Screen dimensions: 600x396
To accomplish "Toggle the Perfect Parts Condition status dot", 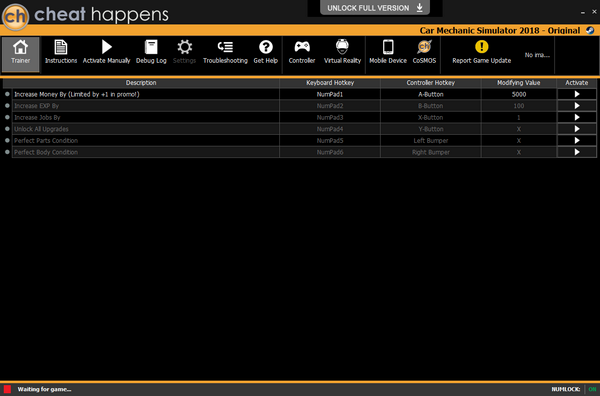I will [x=7, y=140].
